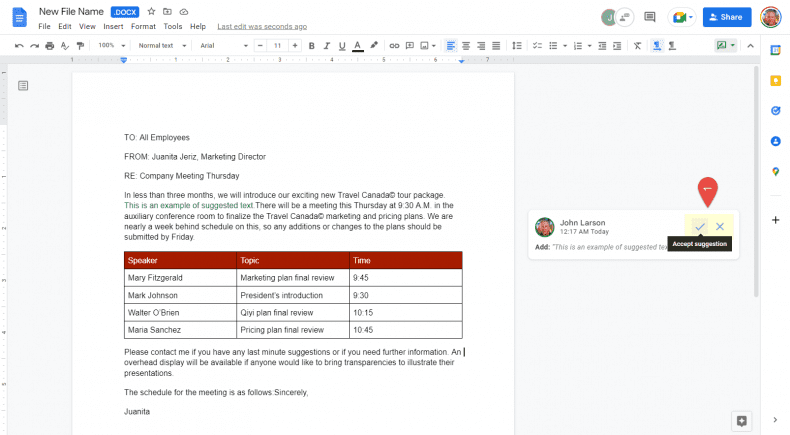Toggle bold formatting
Viewport: 790px width, 435px height.
click(312, 46)
